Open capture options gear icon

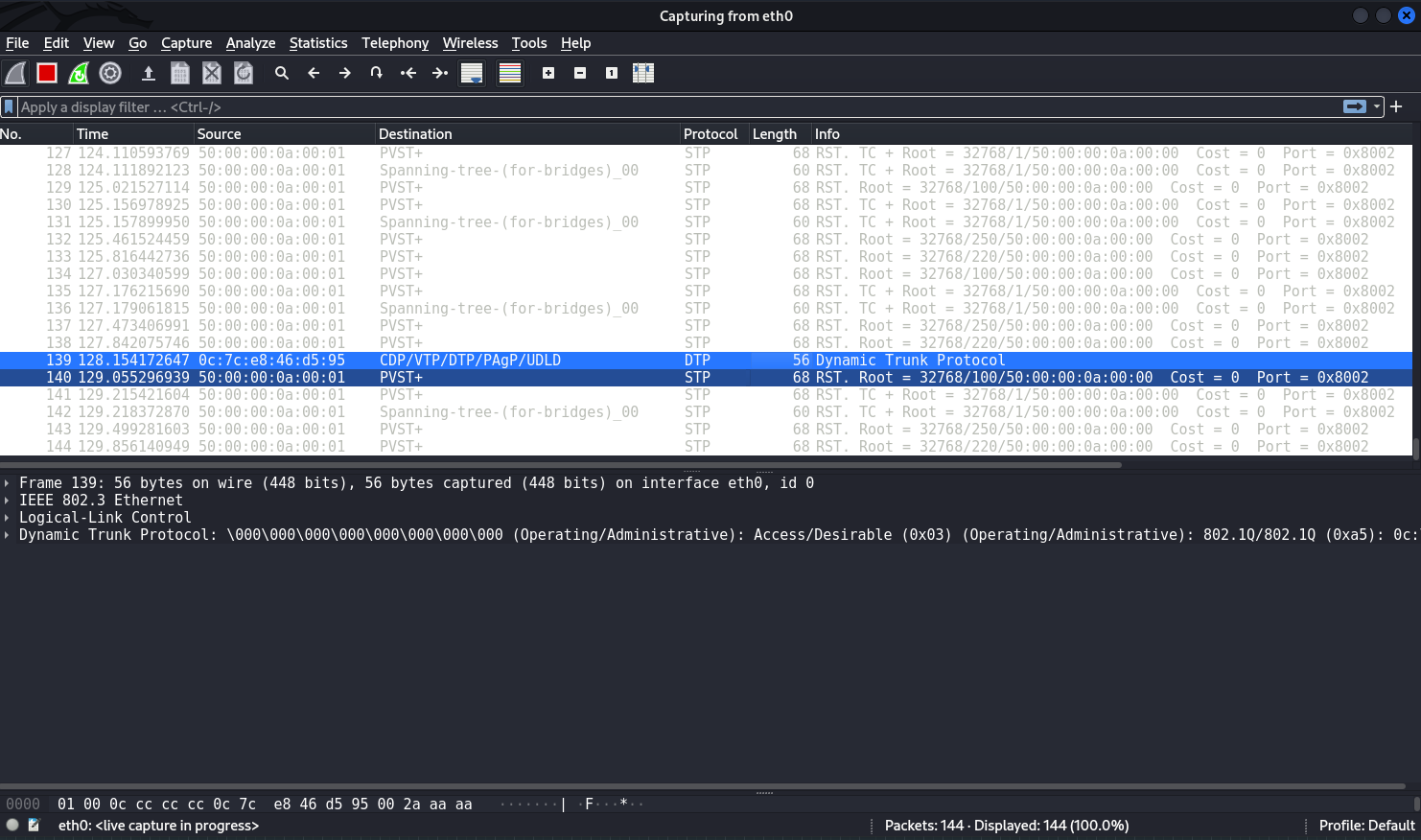[x=110, y=73]
